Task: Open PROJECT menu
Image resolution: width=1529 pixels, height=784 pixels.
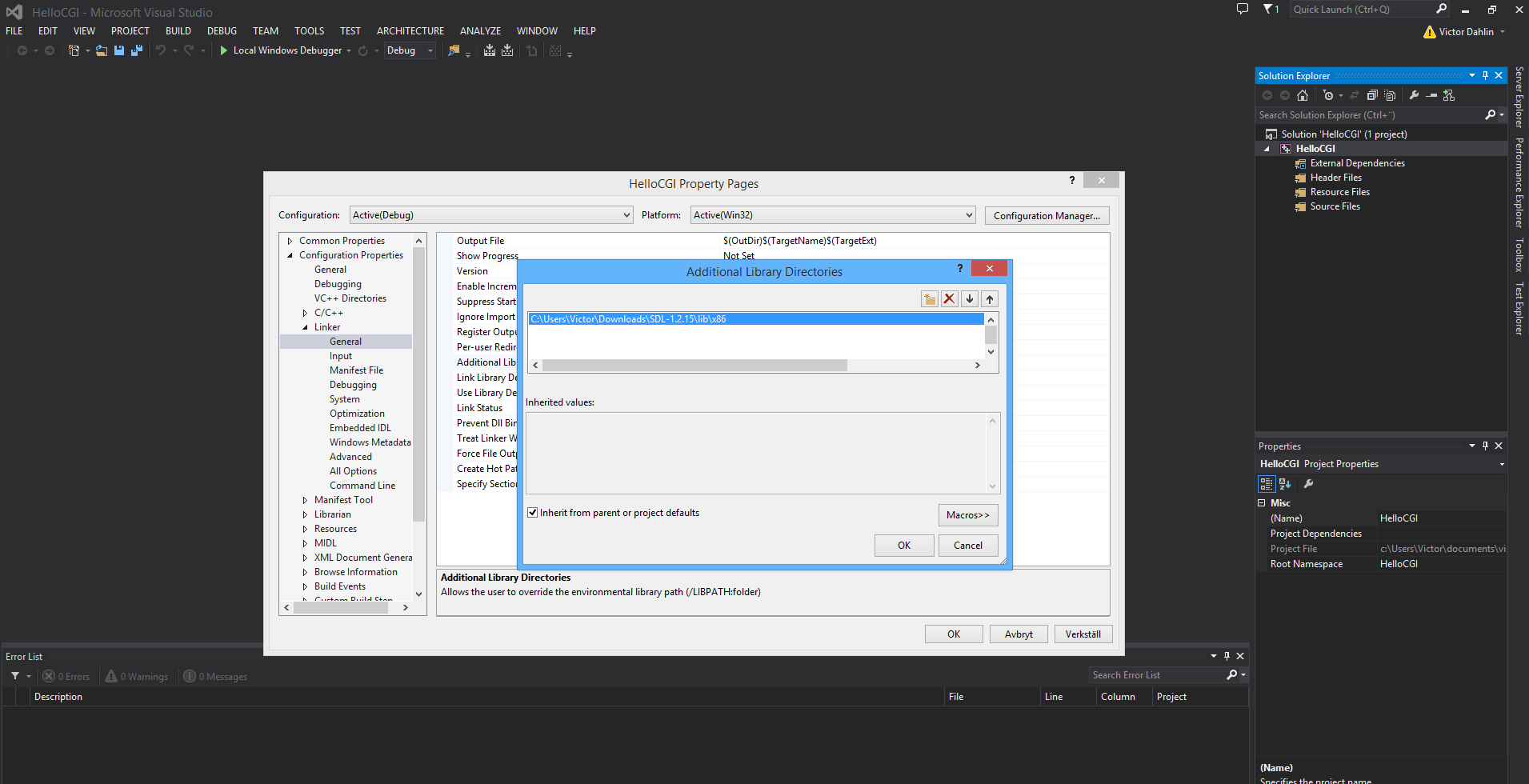Action: 130,31
